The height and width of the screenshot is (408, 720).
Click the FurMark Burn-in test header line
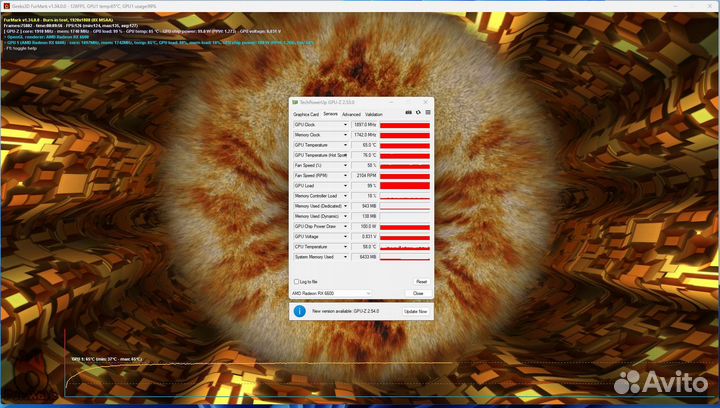coord(58,20)
